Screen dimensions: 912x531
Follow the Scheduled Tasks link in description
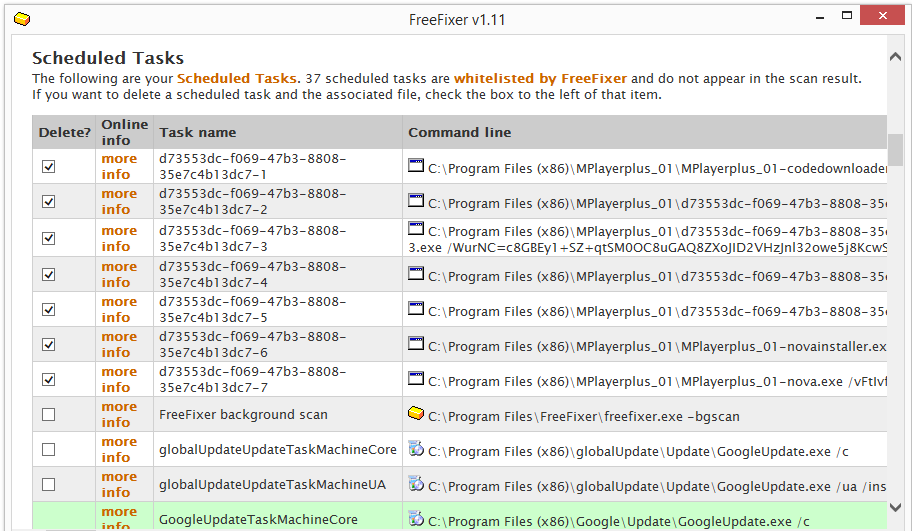point(237,79)
